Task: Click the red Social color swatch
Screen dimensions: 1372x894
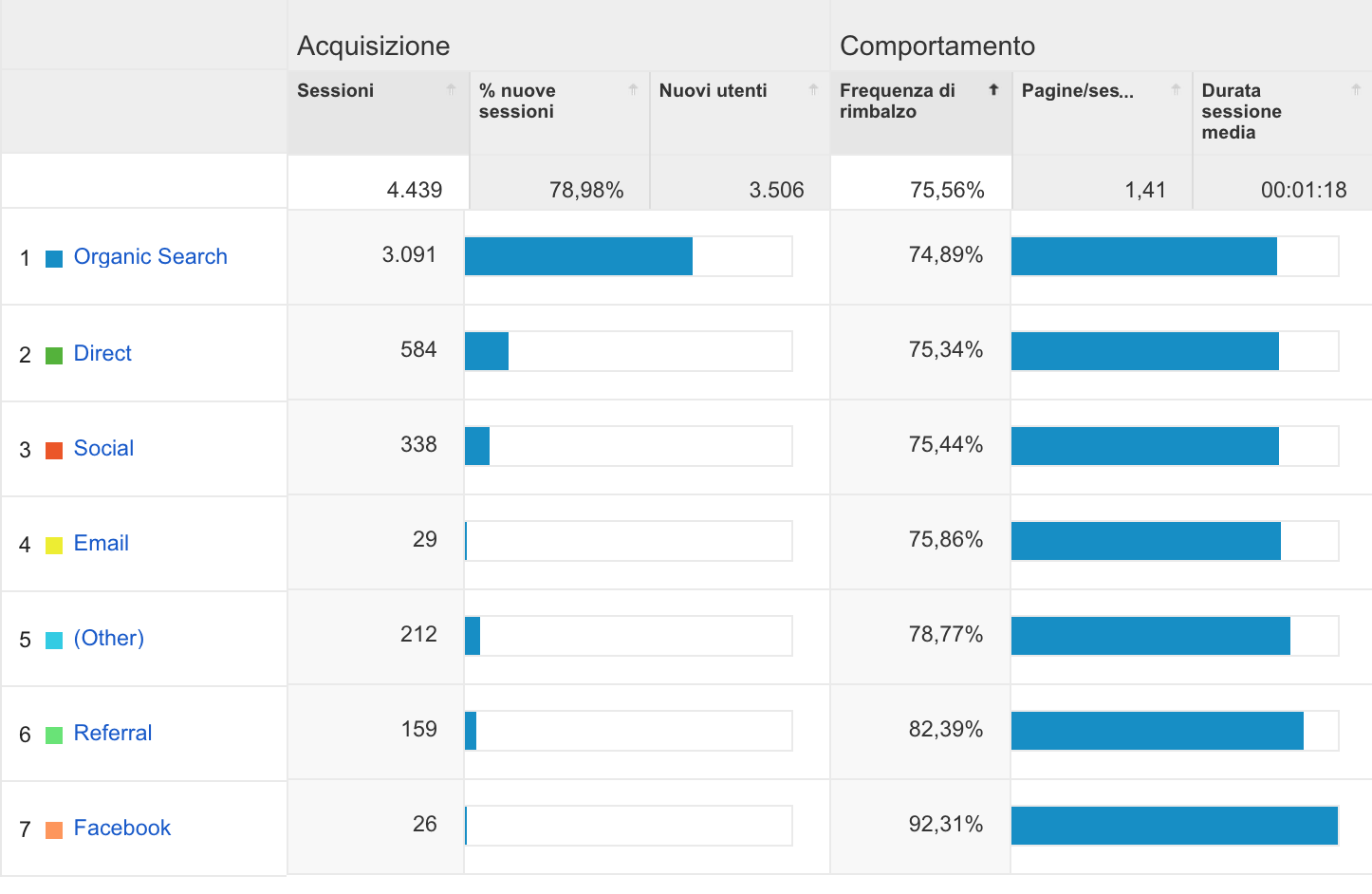Action: (54, 450)
